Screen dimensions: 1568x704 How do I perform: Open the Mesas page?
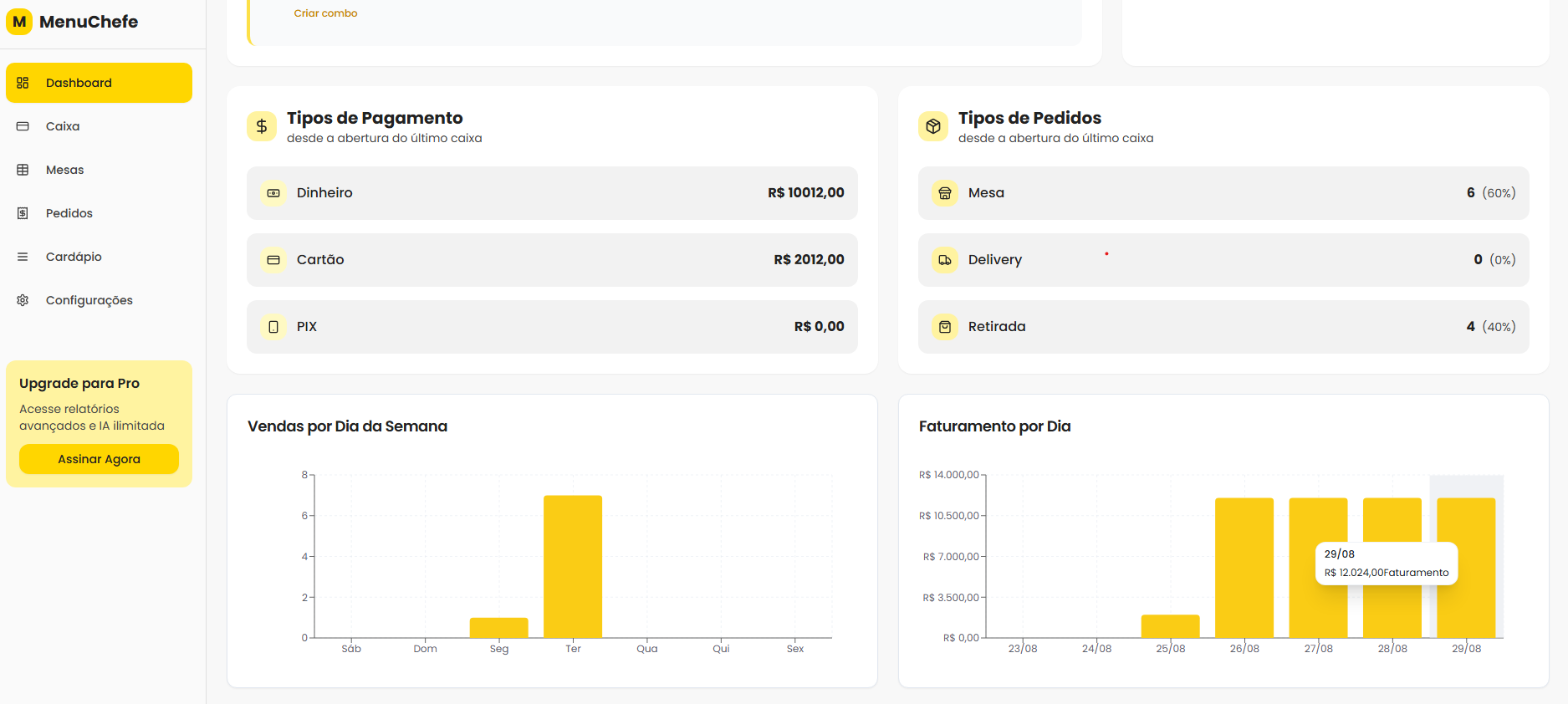coord(64,170)
